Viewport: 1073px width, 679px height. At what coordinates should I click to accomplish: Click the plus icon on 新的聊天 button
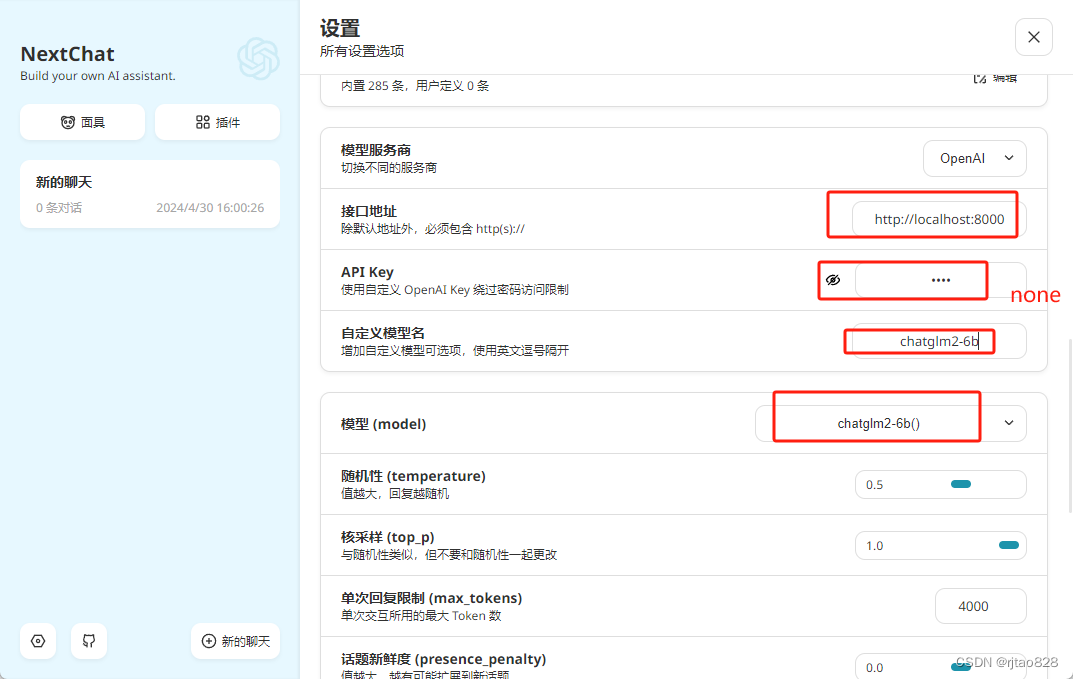pos(209,641)
